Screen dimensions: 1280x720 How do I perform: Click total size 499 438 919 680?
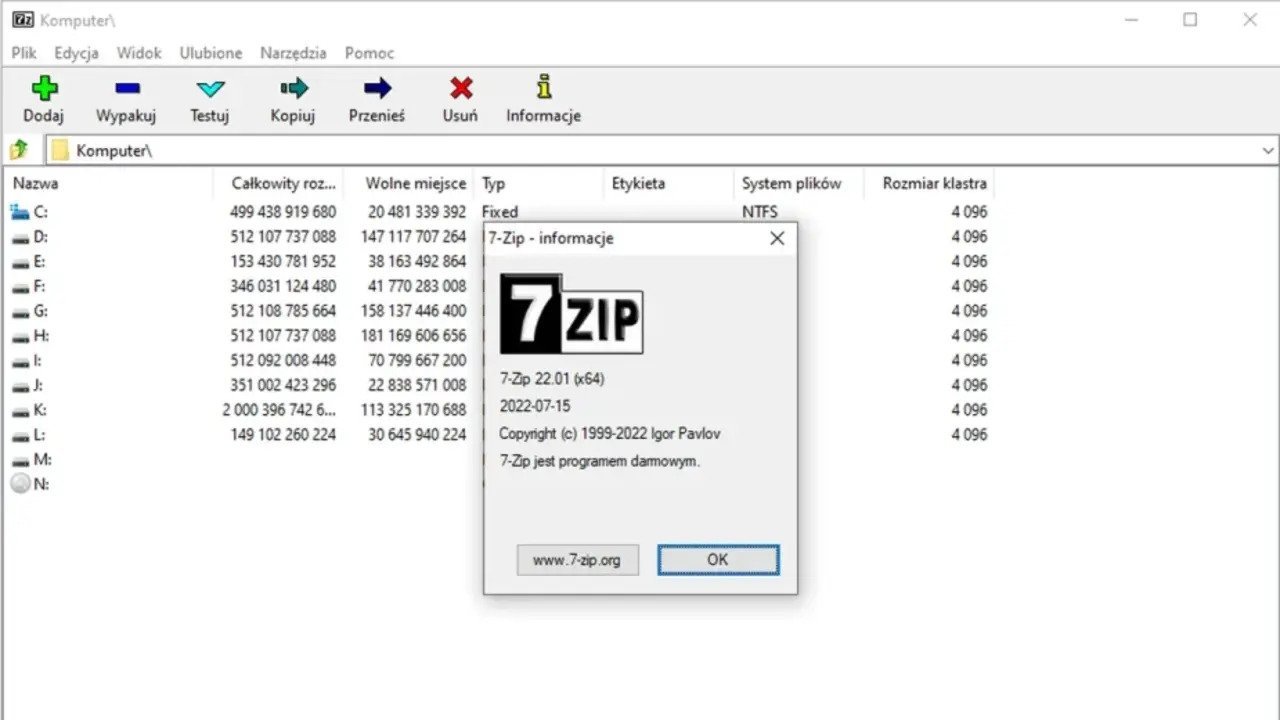tap(283, 212)
